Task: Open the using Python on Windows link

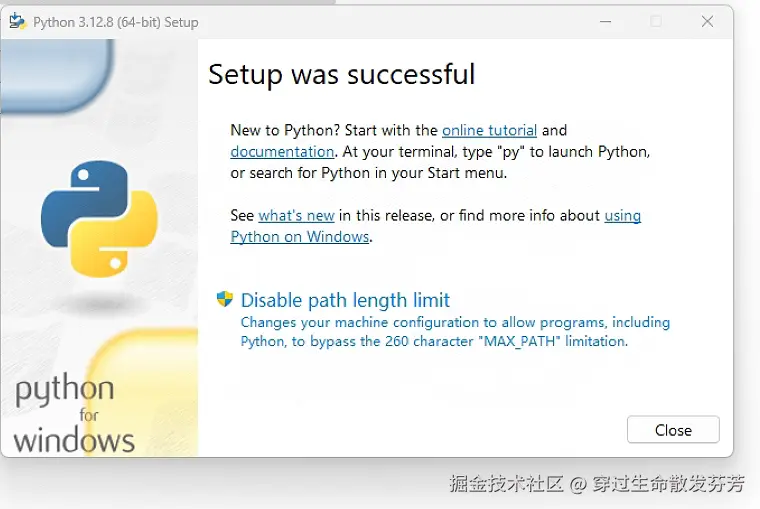Action: click(x=300, y=237)
